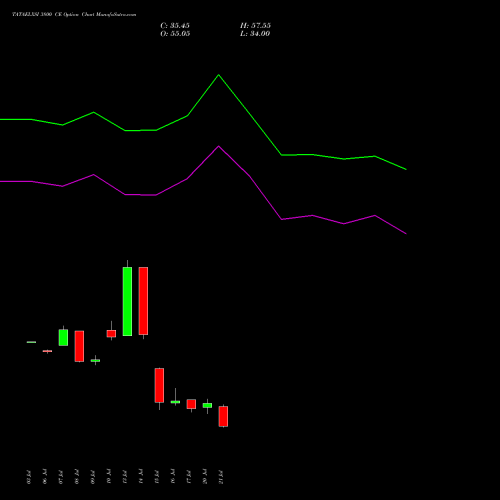
Task: Select the 16 Jul date label
Action: pos(173,477)
